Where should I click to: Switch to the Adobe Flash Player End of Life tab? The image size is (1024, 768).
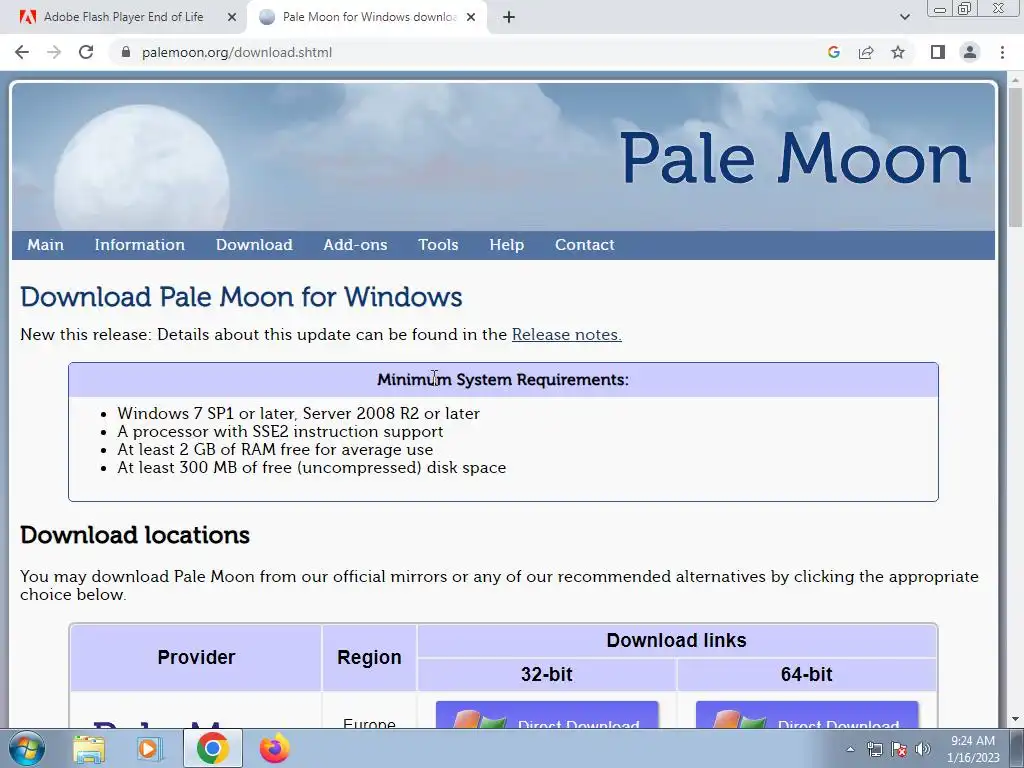123,17
